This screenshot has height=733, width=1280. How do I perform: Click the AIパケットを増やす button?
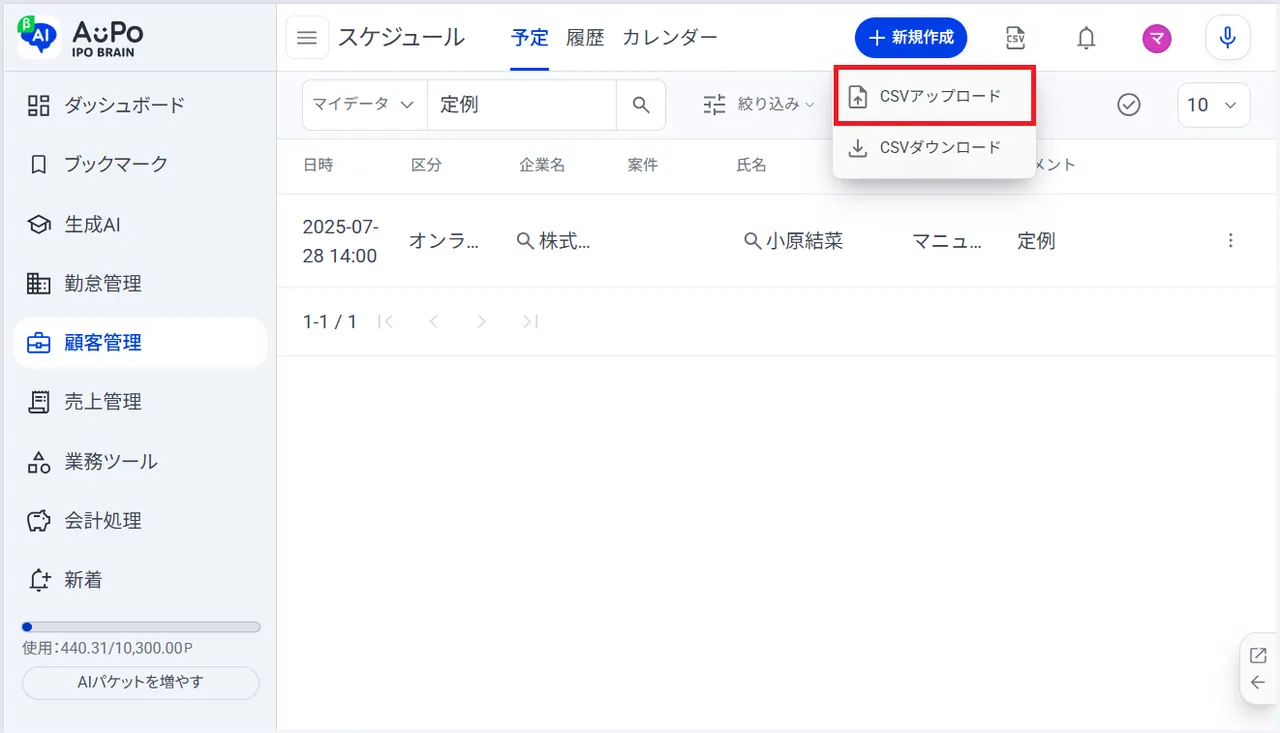coord(140,683)
